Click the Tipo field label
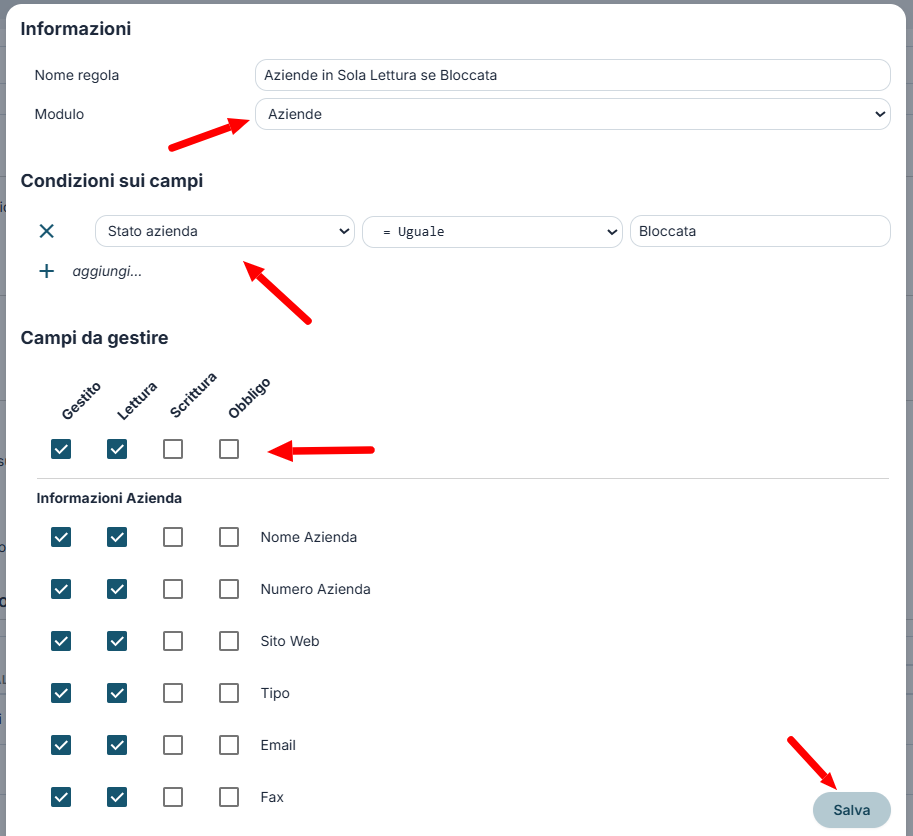This screenshot has width=913, height=836. (275, 693)
